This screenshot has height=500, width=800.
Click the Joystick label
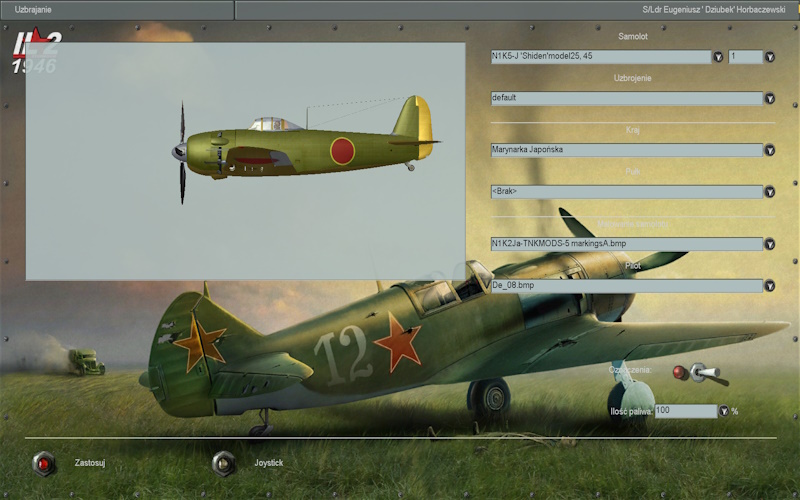click(x=268, y=463)
